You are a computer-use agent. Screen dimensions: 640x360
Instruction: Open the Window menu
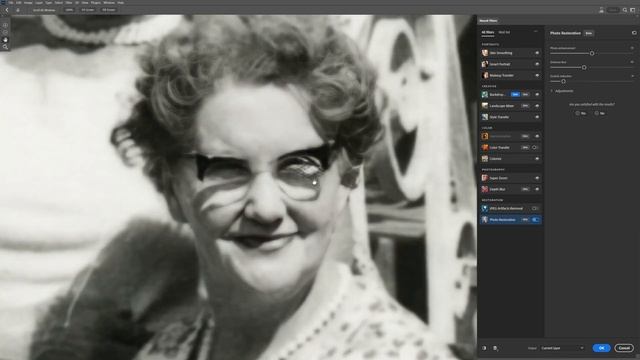(x=109, y=2)
